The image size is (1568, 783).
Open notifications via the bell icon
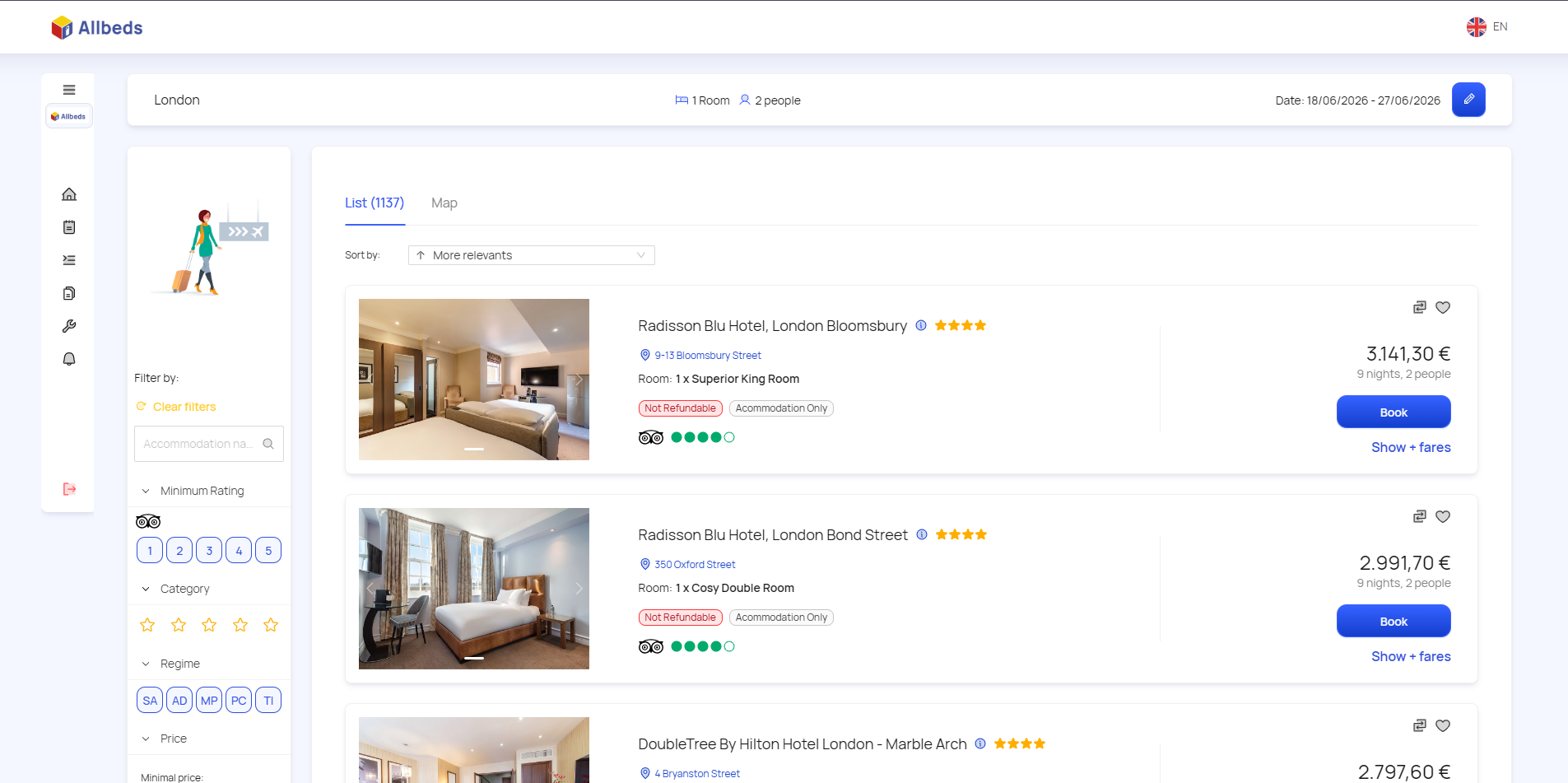pos(69,358)
